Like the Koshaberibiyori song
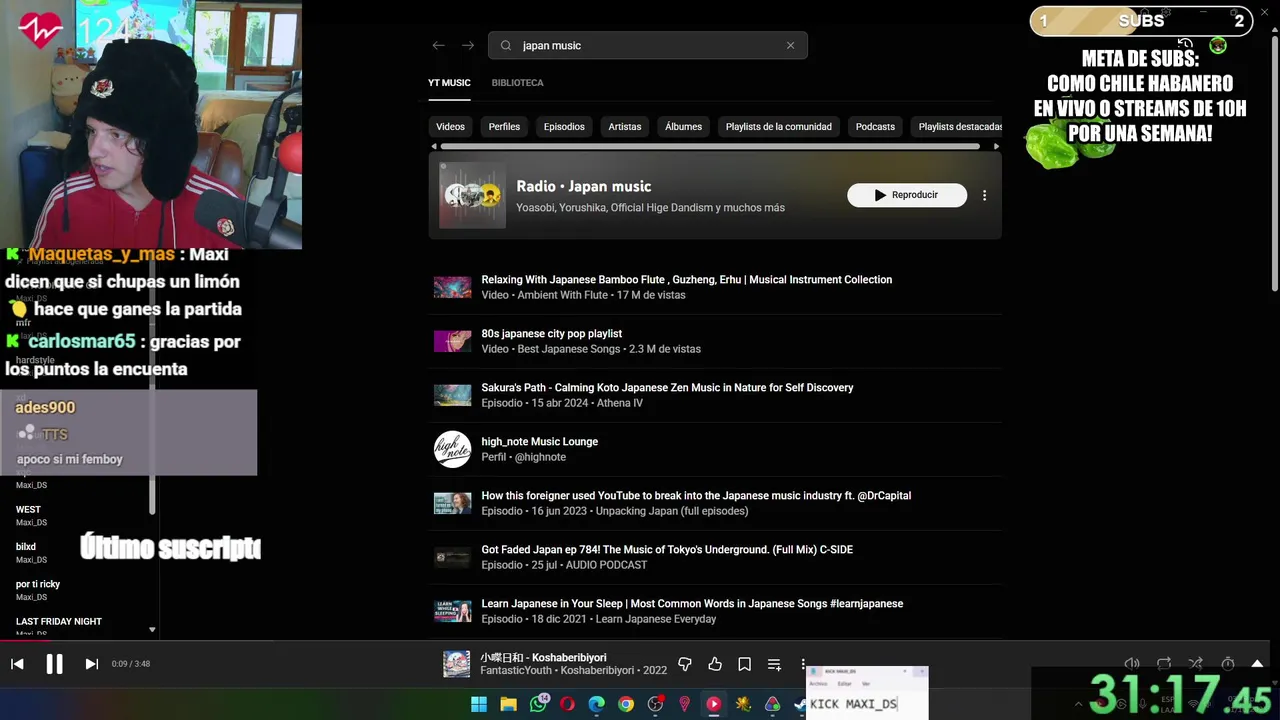Image resolution: width=1280 pixels, height=720 pixels. [715, 664]
